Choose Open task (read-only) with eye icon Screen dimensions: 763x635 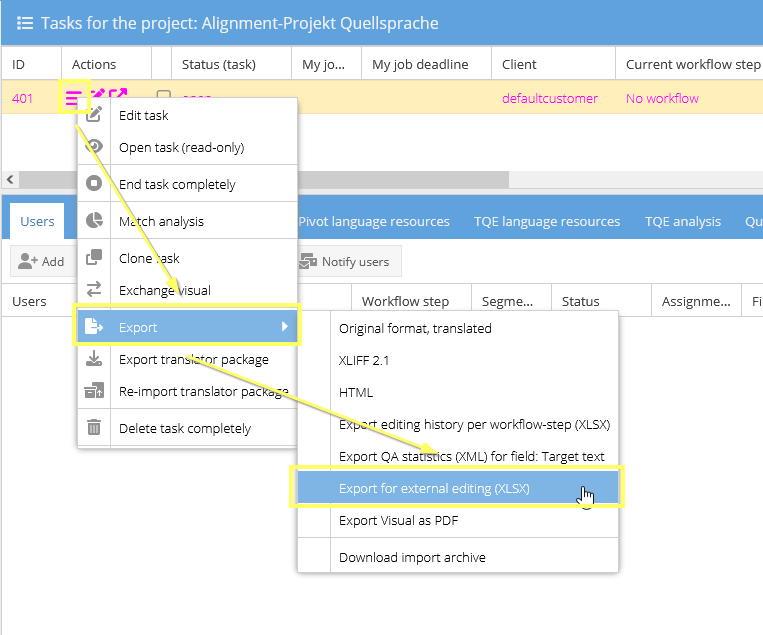[94, 147]
